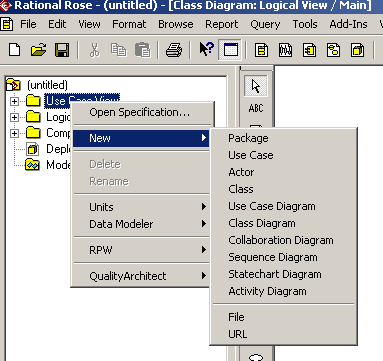The width and height of the screenshot is (383, 361).
Task: Create a new Statechart Diagram
Action: tap(283, 274)
